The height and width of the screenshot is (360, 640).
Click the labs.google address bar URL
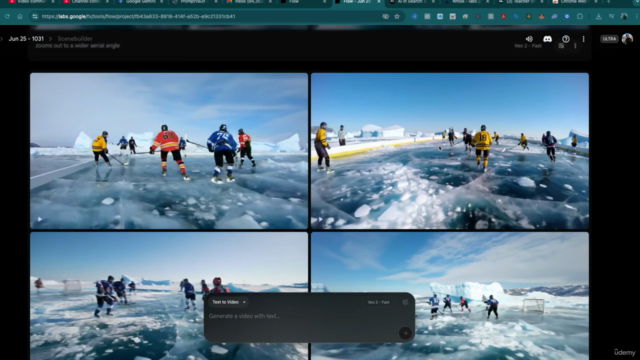pos(138,16)
